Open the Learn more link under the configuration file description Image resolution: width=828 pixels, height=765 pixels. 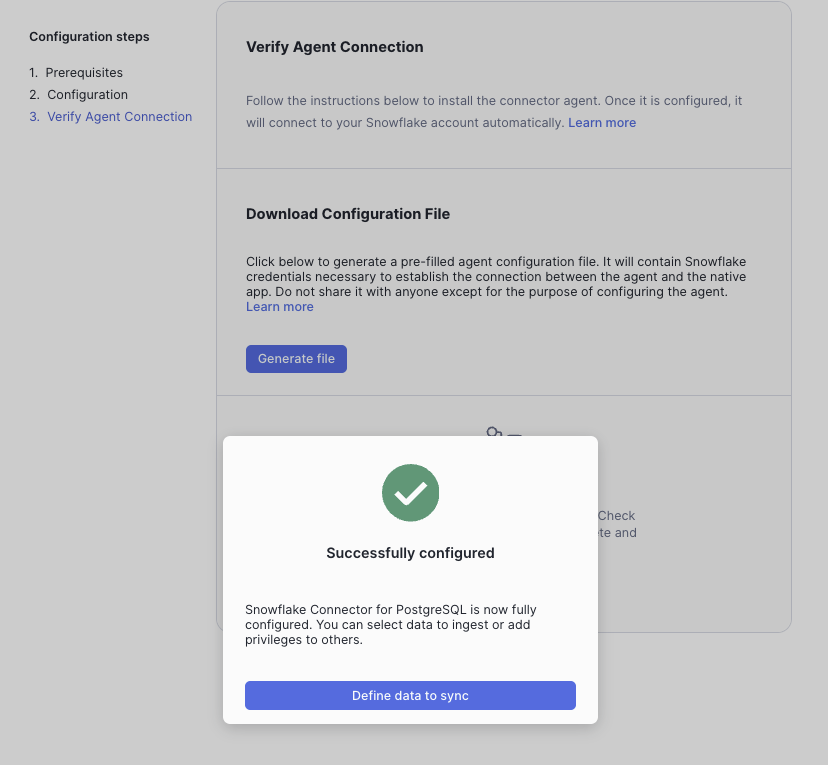(x=279, y=306)
